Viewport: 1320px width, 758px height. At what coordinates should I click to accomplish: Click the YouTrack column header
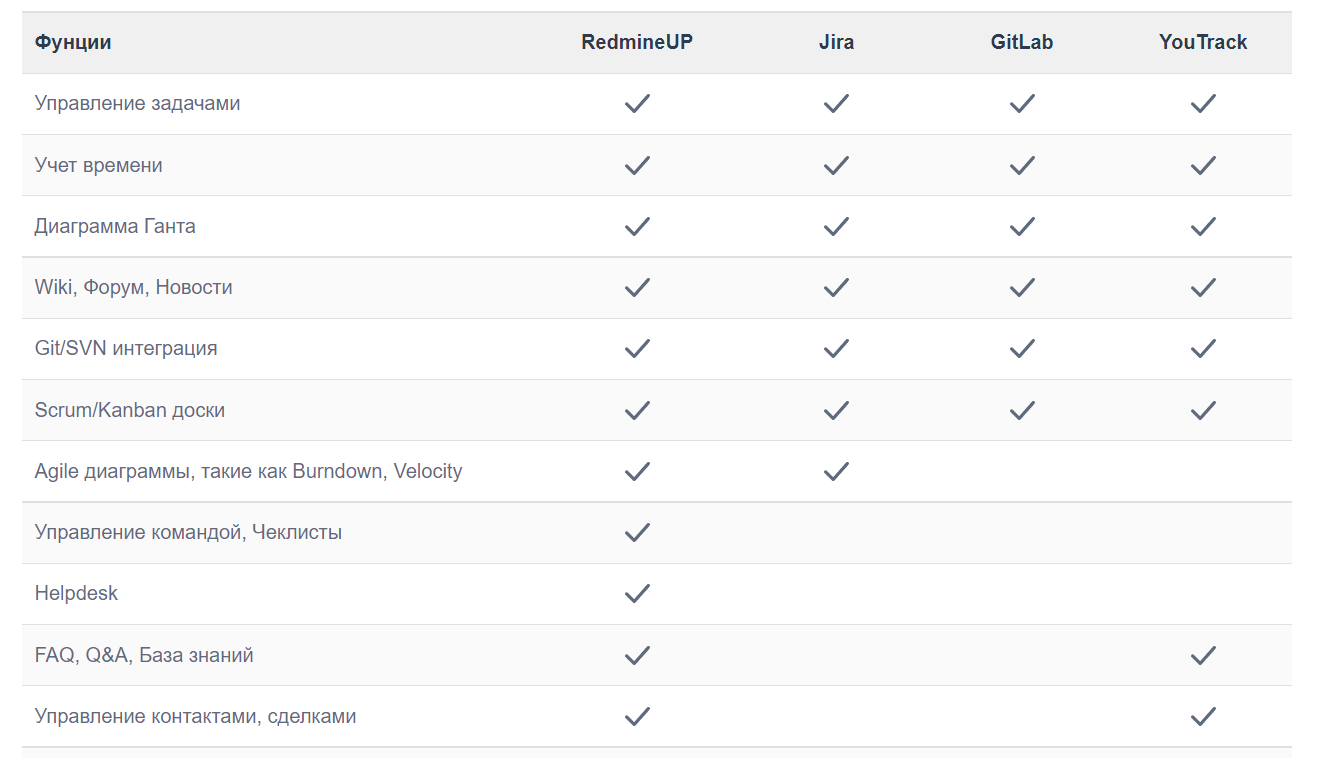coord(1203,42)
